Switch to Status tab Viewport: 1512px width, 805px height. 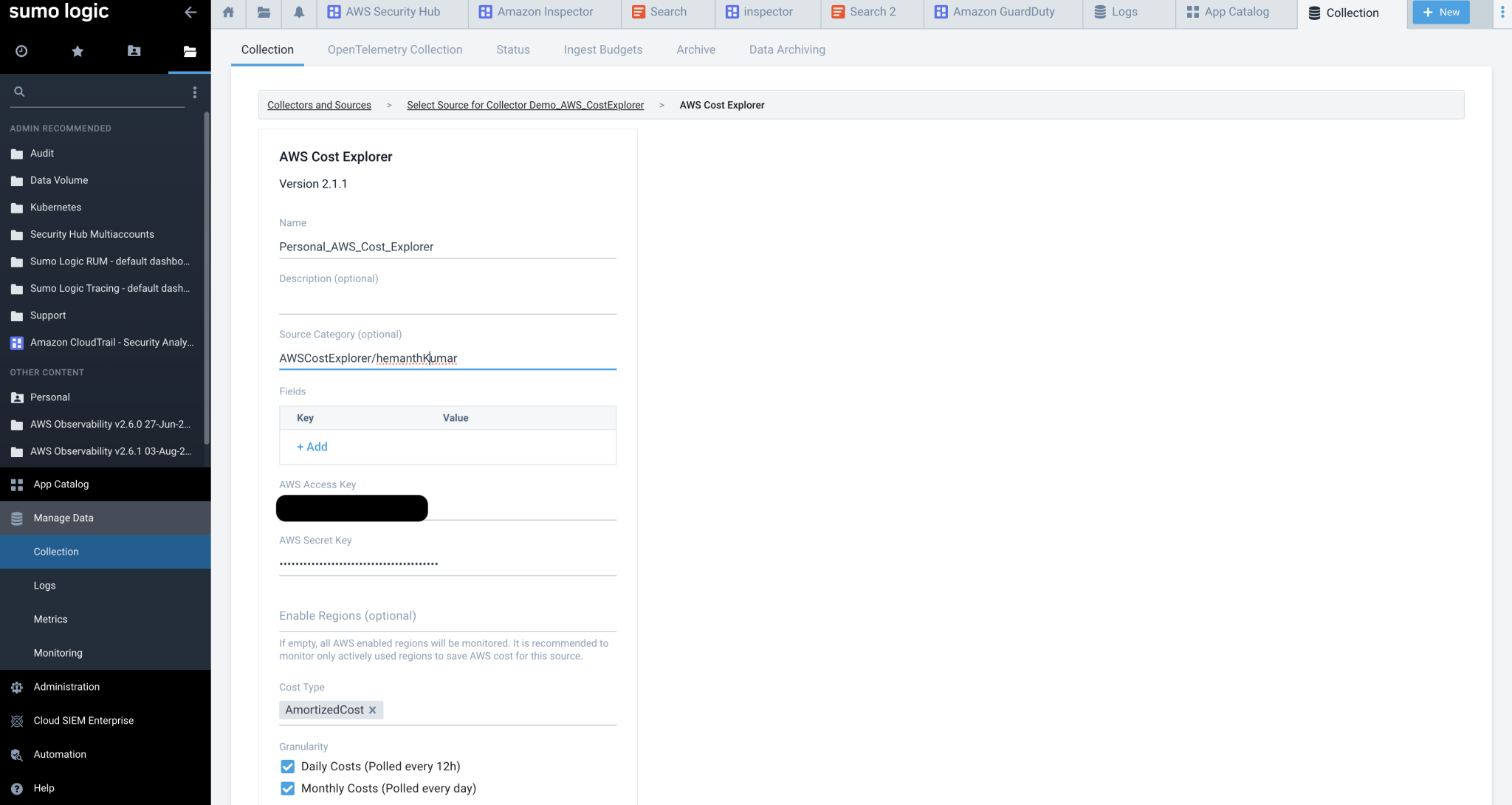[x=513, y=49]
